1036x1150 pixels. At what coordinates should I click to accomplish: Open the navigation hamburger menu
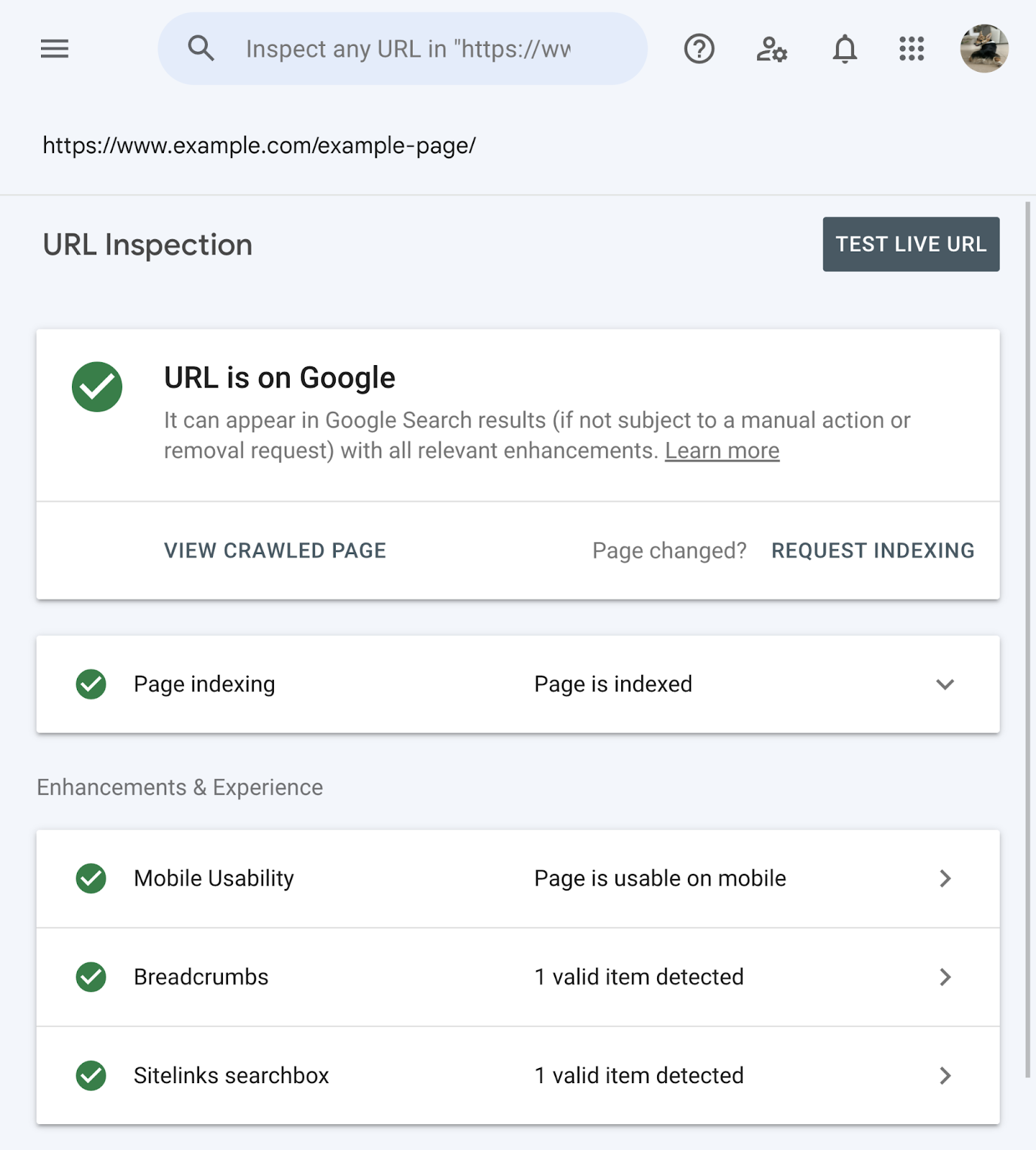[54, 48]
